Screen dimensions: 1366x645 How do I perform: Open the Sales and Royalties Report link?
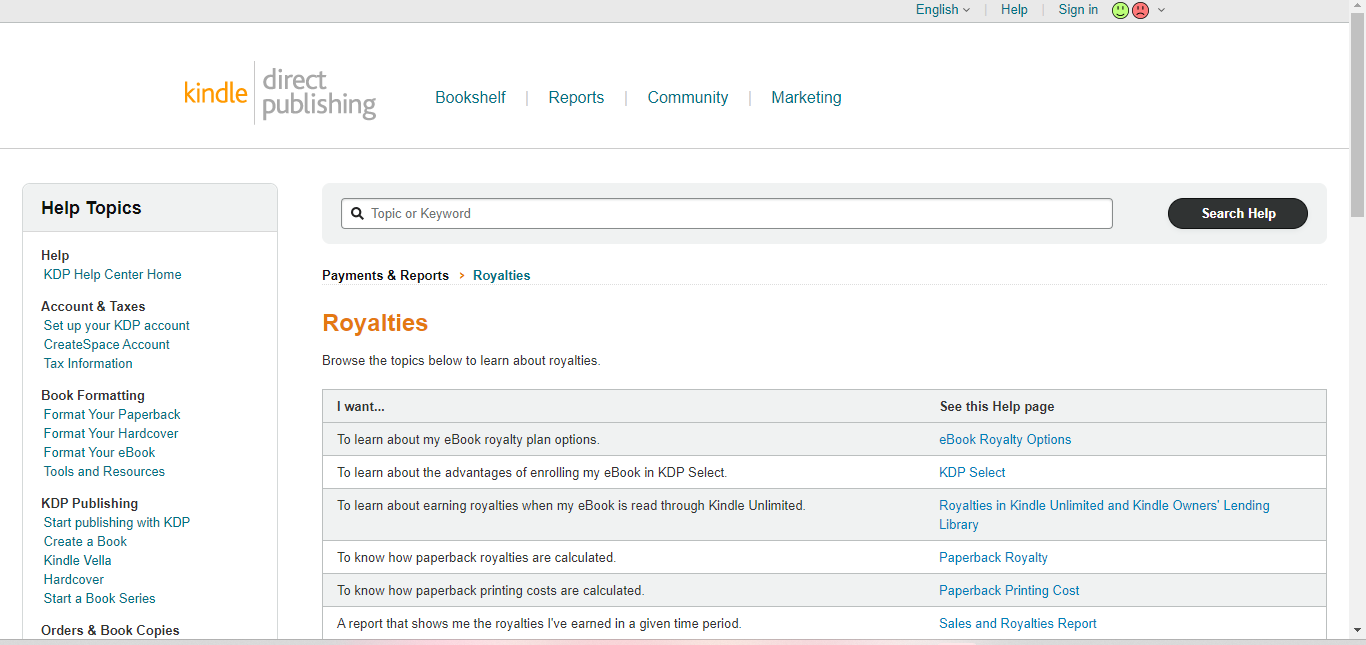(x=1017, y=623)
